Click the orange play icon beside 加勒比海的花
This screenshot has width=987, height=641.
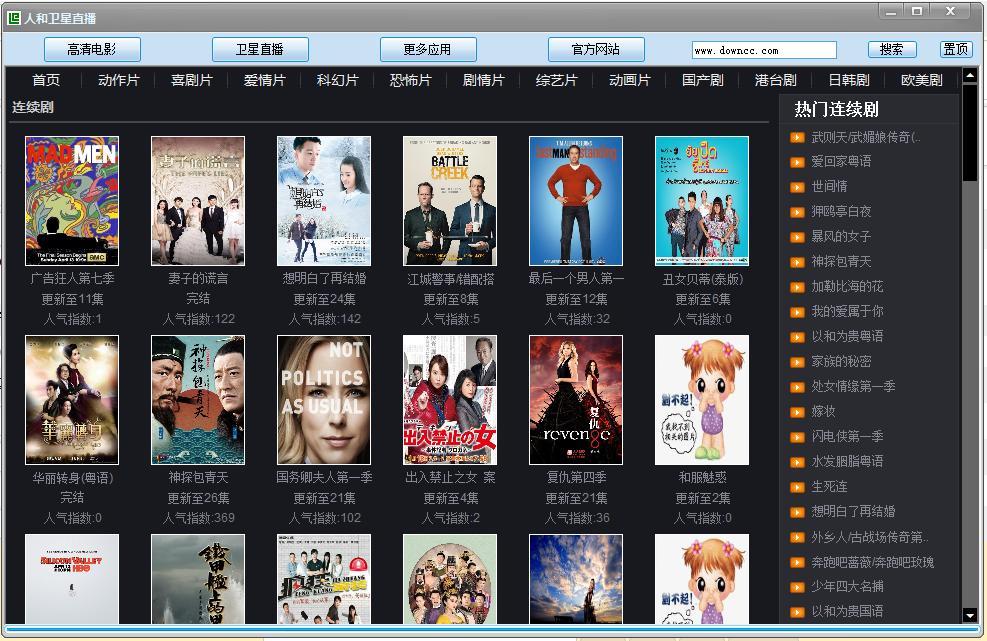click(x=797, y=287)
